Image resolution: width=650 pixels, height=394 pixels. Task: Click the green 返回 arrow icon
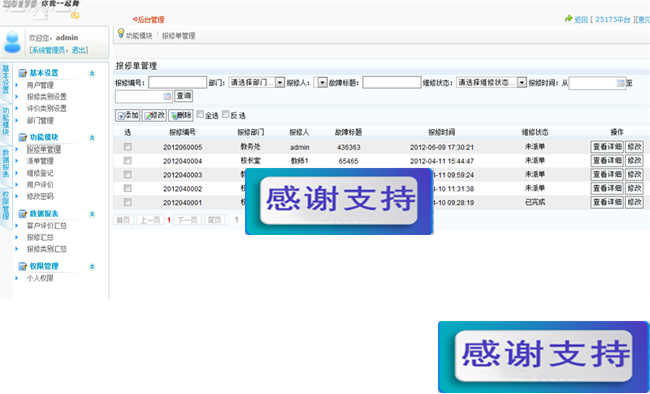[x=569, y=19]
